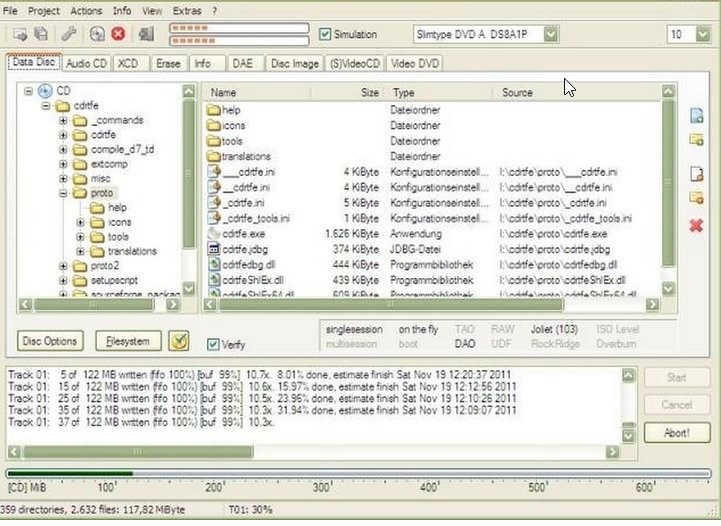The image size is (721, 526).
Task: Click the log output horizontal scrollbar thumb
Action: tap(138, 452)
